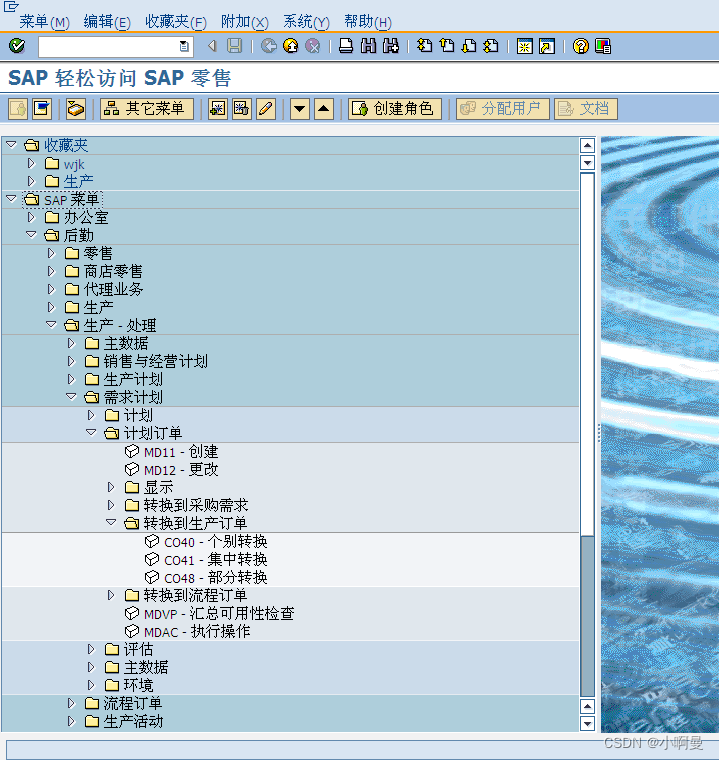This screenshot has height=760, width=719.
Task: Select transaction MD11 - 创建
Action: click(181, 452)
